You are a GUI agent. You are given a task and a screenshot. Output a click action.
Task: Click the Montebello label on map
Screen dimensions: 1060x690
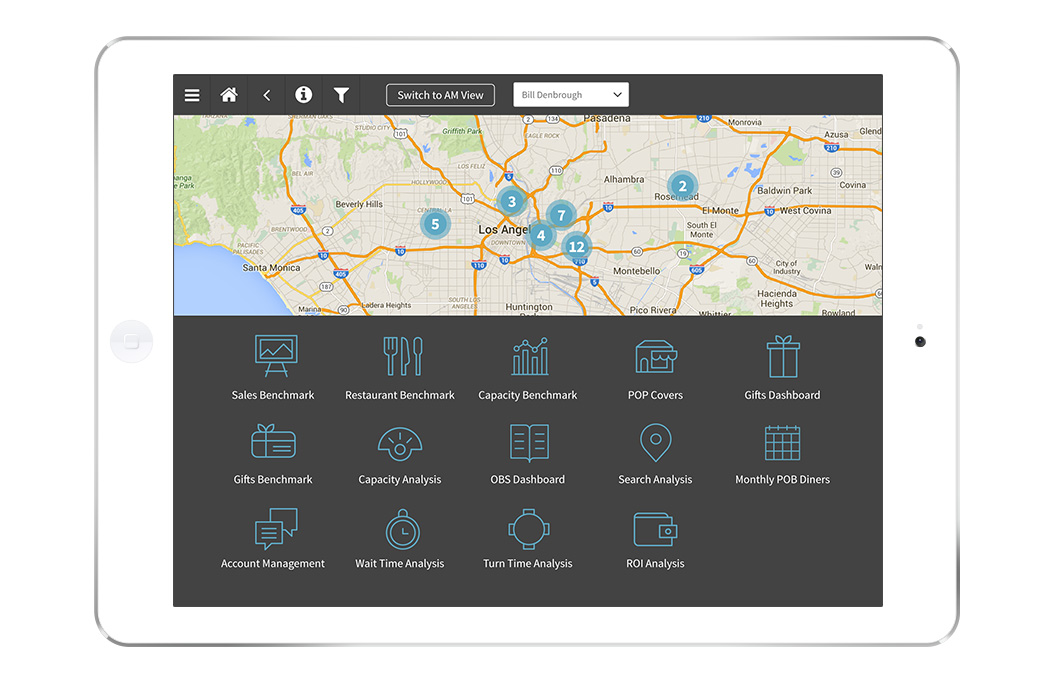coord(637,271)
